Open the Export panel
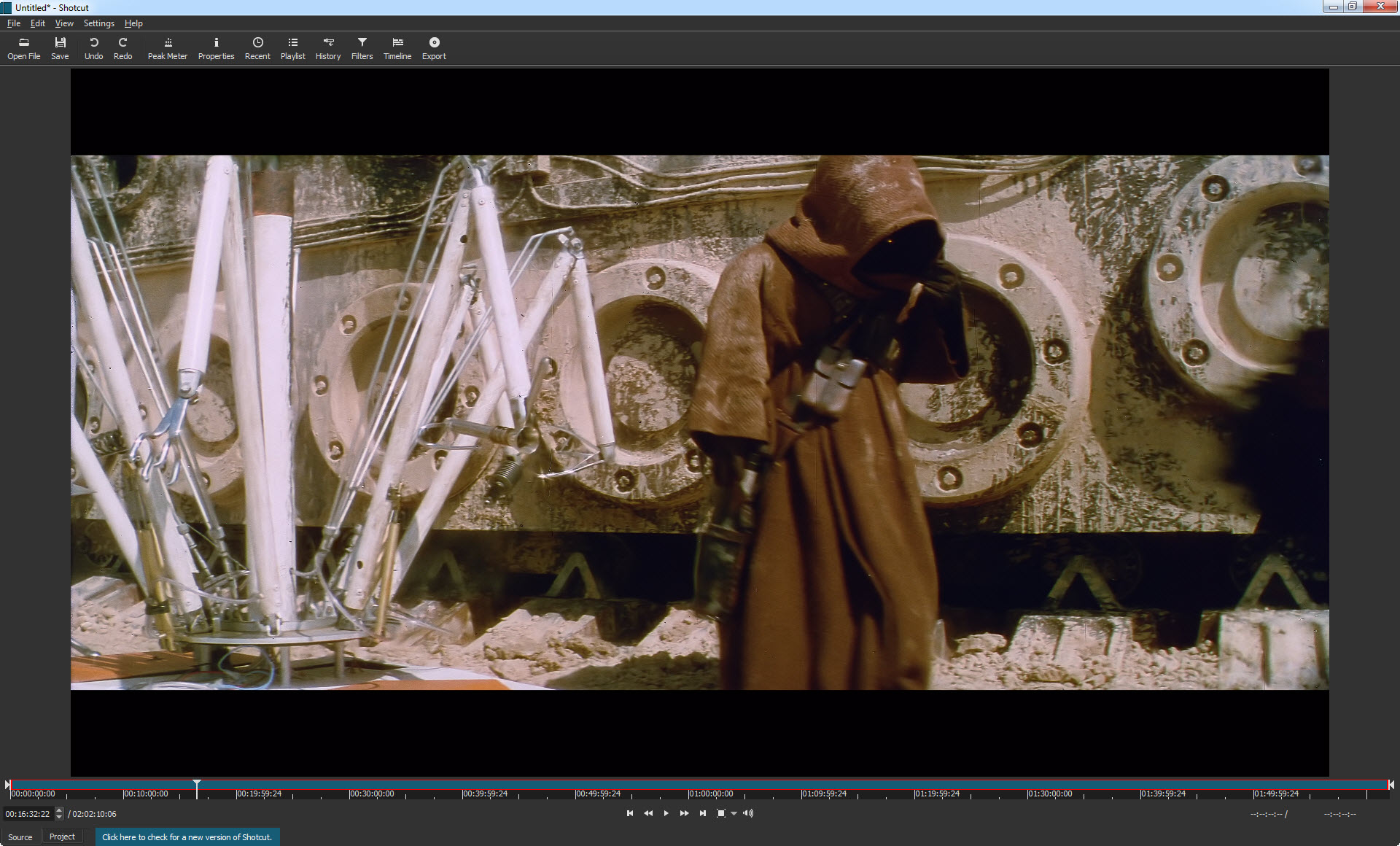The width and height of the screenshot is (1400, 846). (x=434, y=48)
